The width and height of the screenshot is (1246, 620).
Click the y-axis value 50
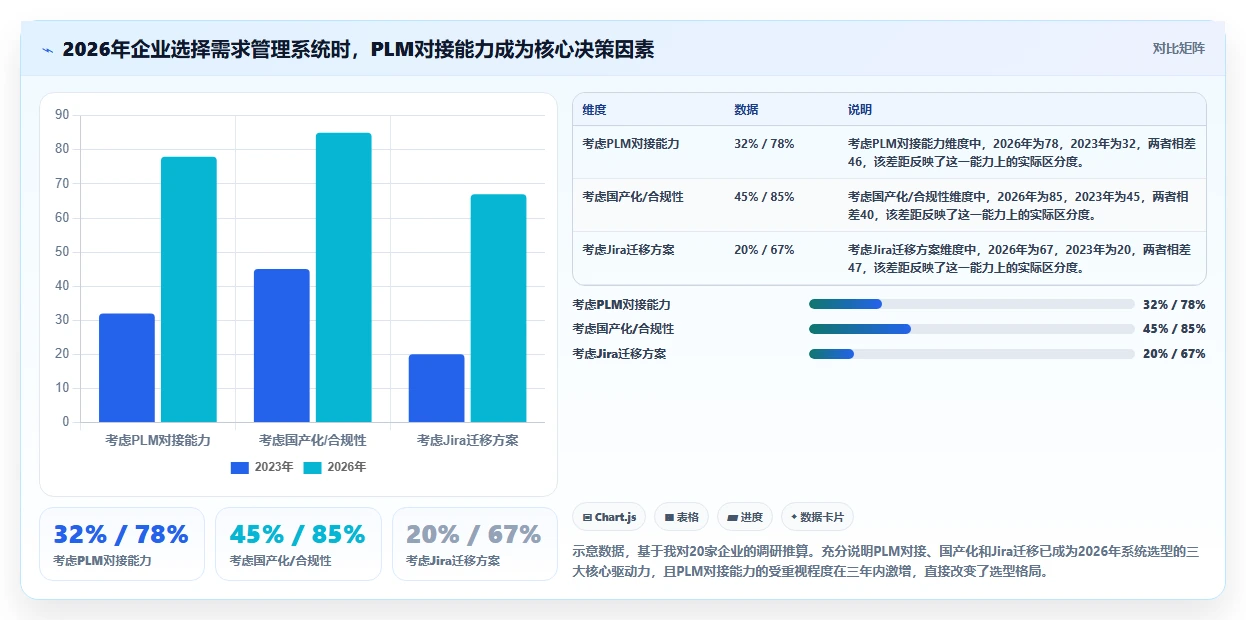coord(62,252)
